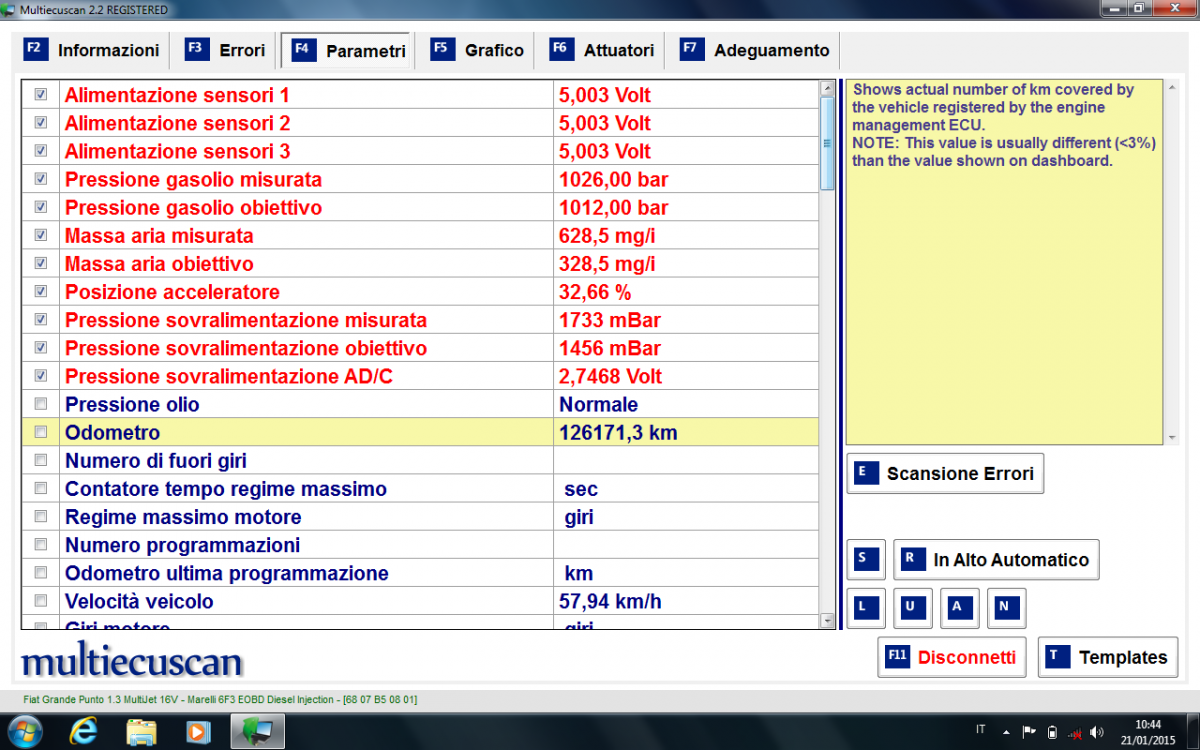Click the parameter list scrollbar thumb
Image resolution: width=1200 pixels, height=750 pixels.
[x=827, y=143]
